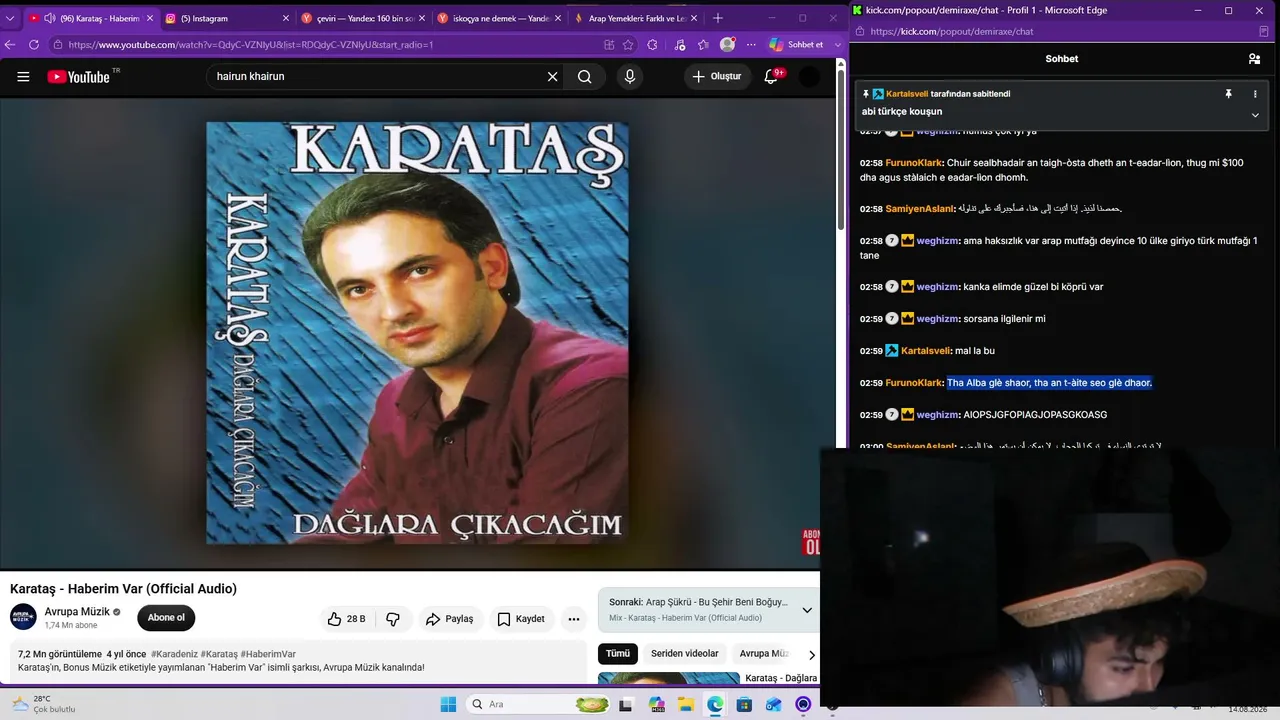The width and height of the screenshot is (1280, 720).
Task: Expand the pinned message chevron
Action: [1255, 115]
